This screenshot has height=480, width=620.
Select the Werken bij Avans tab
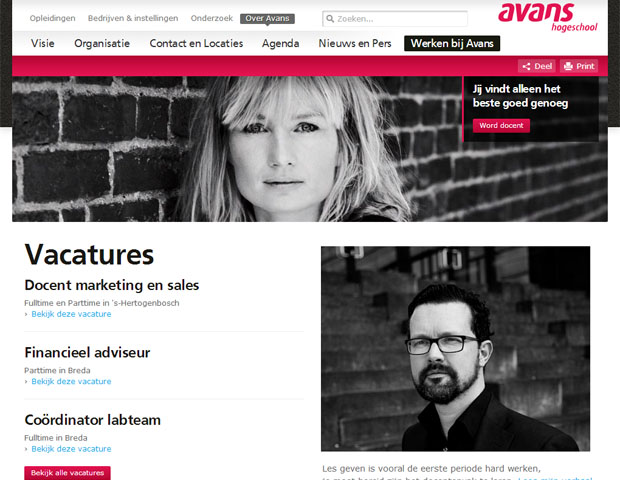[x=452, y=43]
